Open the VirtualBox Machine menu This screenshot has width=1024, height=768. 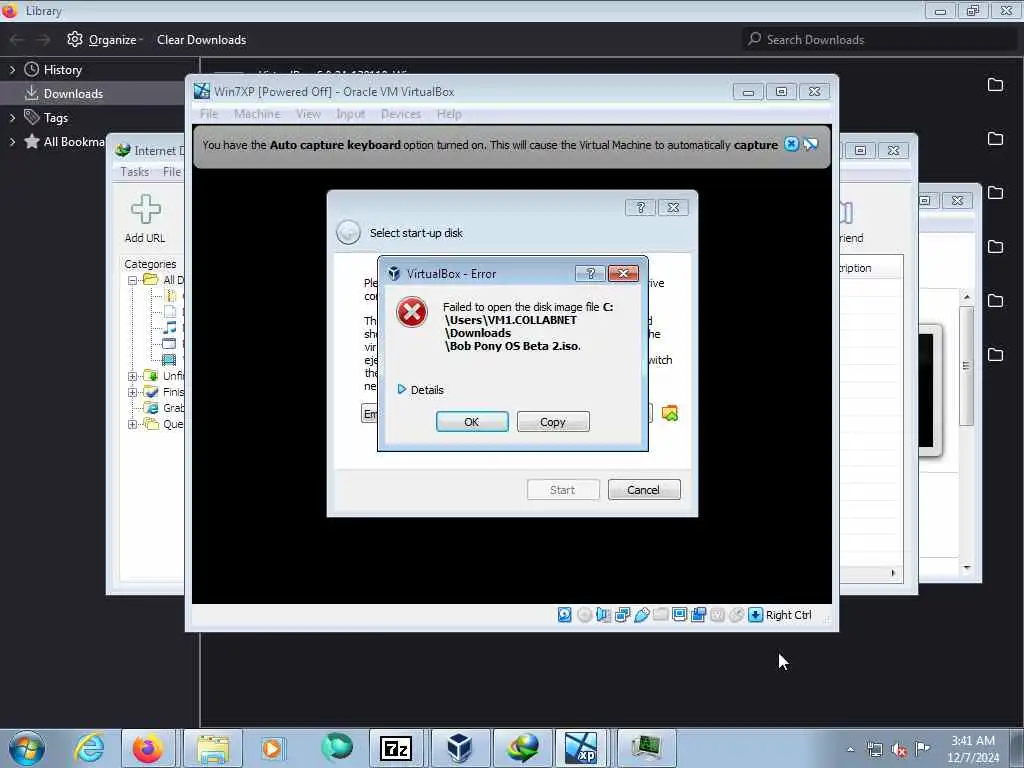pos(257,114)
